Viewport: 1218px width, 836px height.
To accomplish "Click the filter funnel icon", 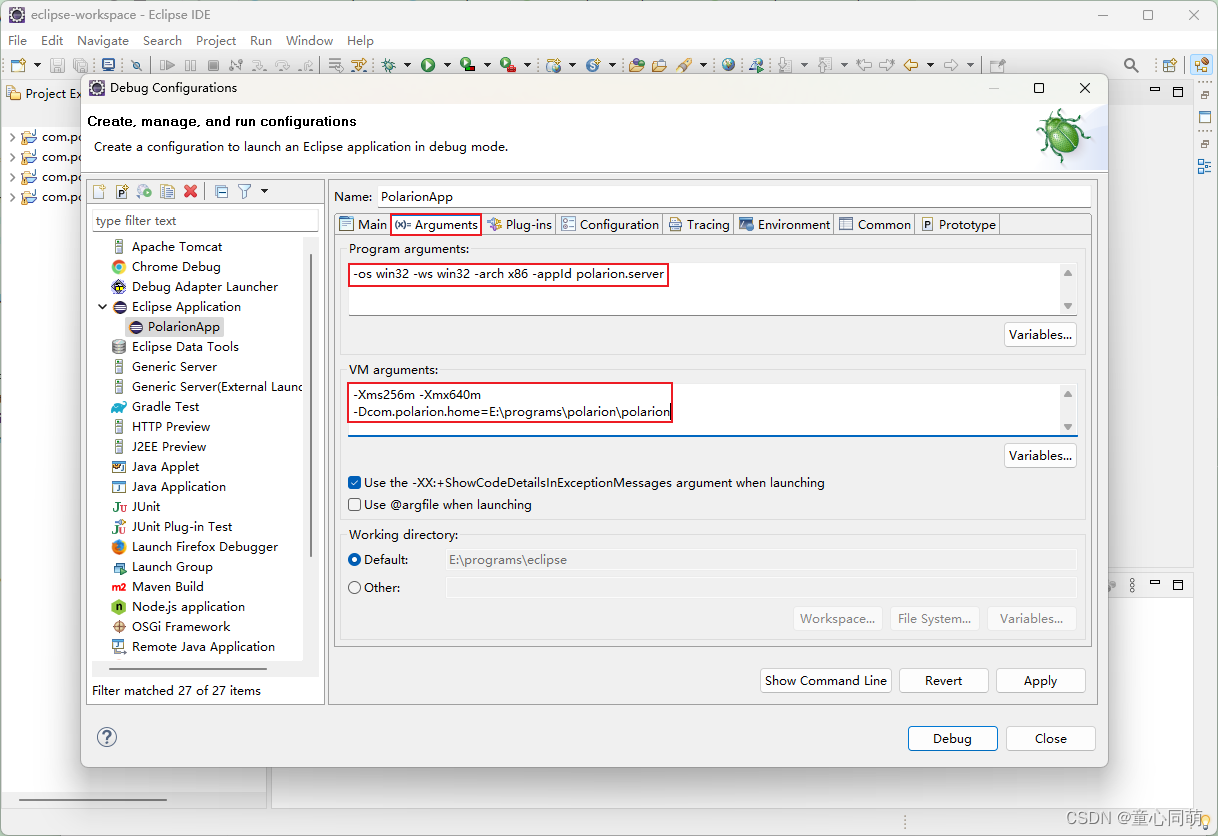I will [x=244, y=191].
